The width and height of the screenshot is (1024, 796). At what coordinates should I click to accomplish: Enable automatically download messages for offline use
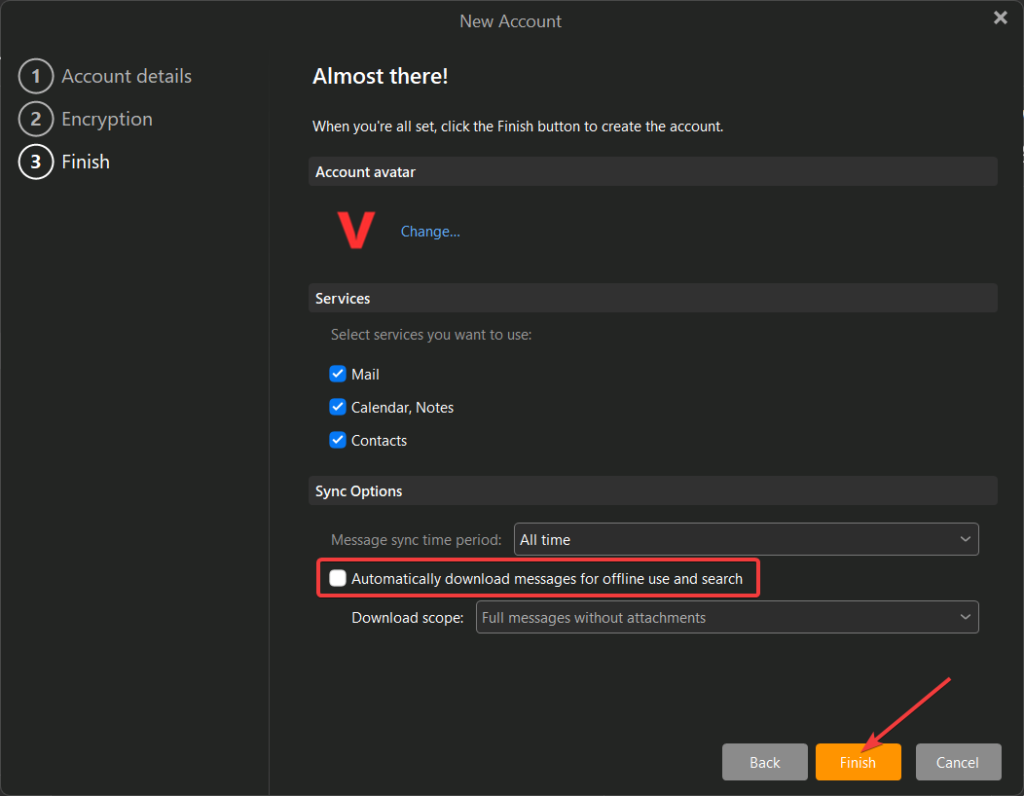click(338, 578)
